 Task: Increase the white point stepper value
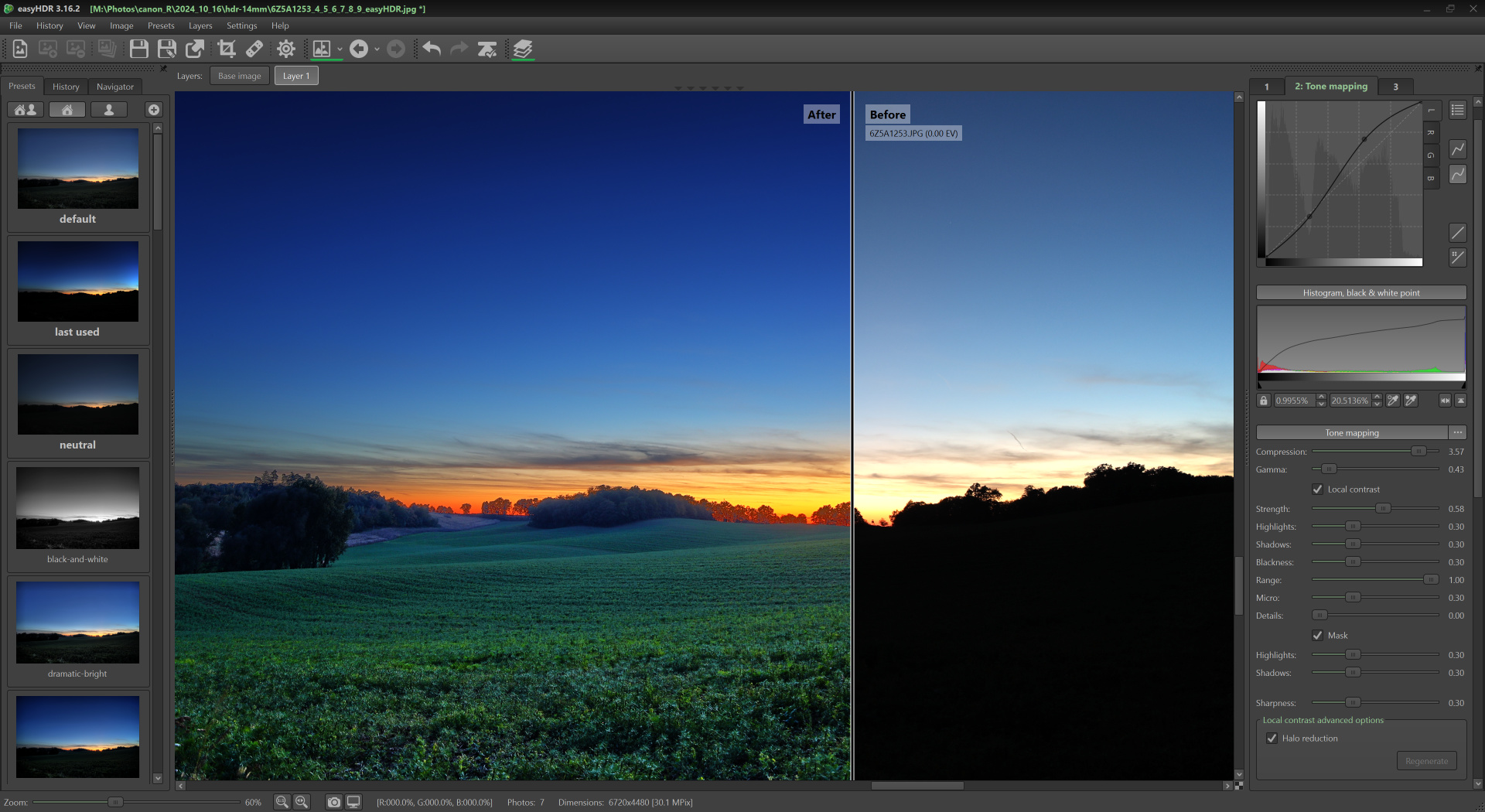click(1377, 397)
